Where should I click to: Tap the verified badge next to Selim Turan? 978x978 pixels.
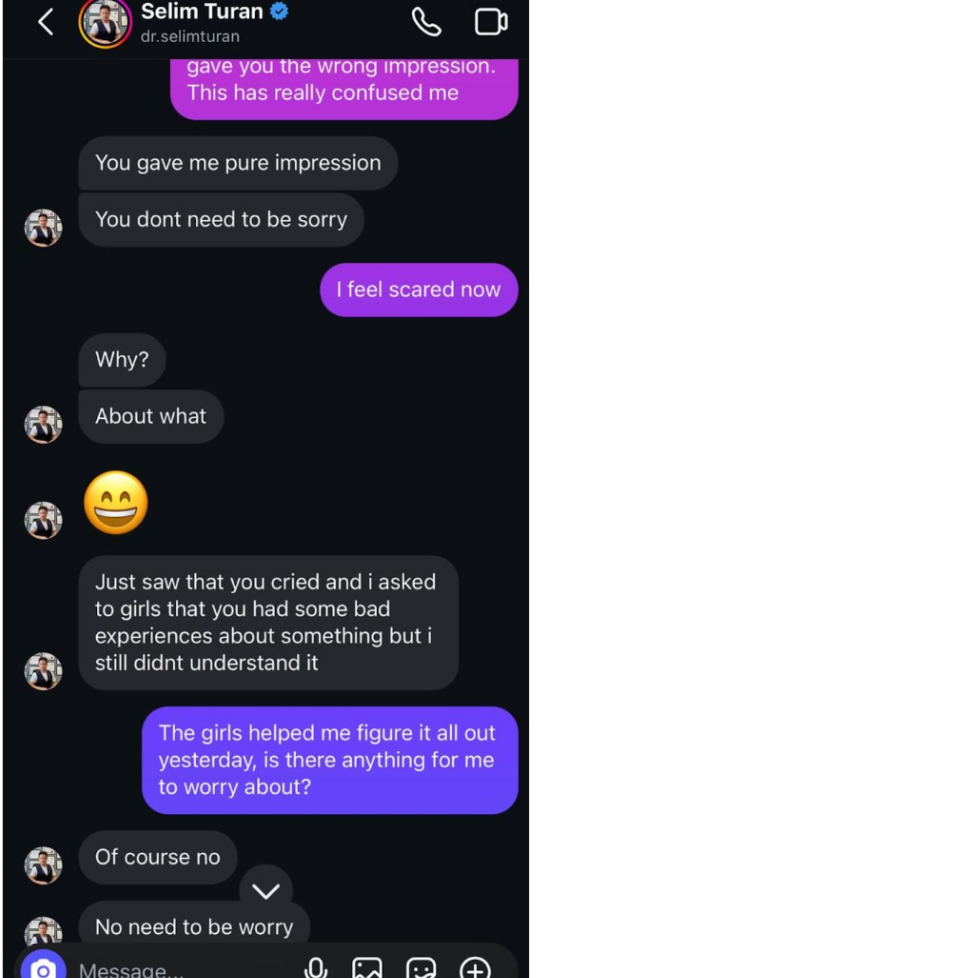(x=276, y=12)
